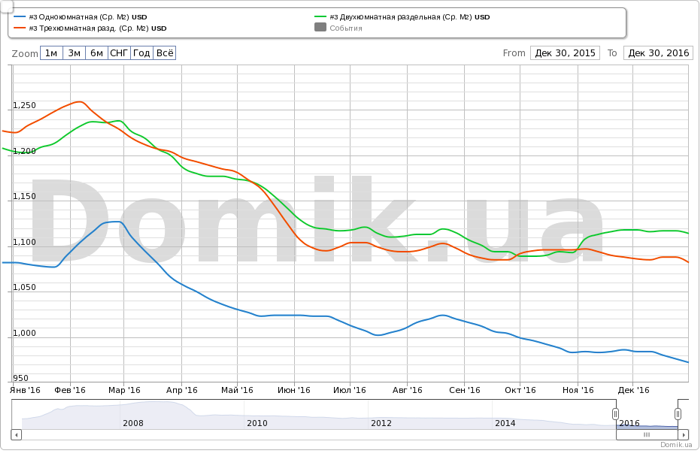Click 2008 in the navigator timeline

tap(133, 423)
